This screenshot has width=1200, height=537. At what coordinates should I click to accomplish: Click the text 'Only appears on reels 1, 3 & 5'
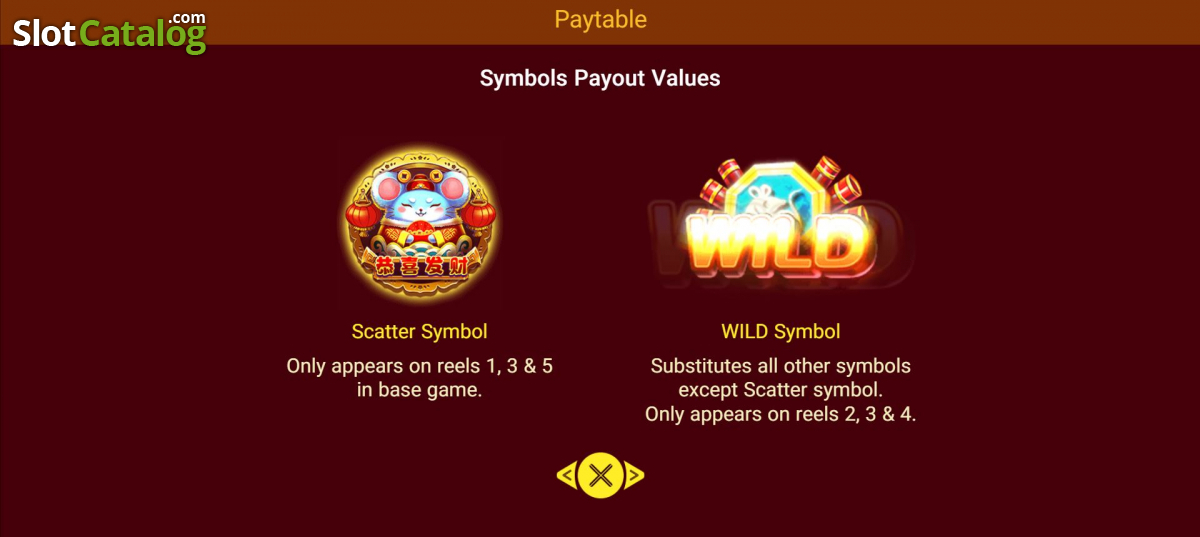click(x=420, y=366)
